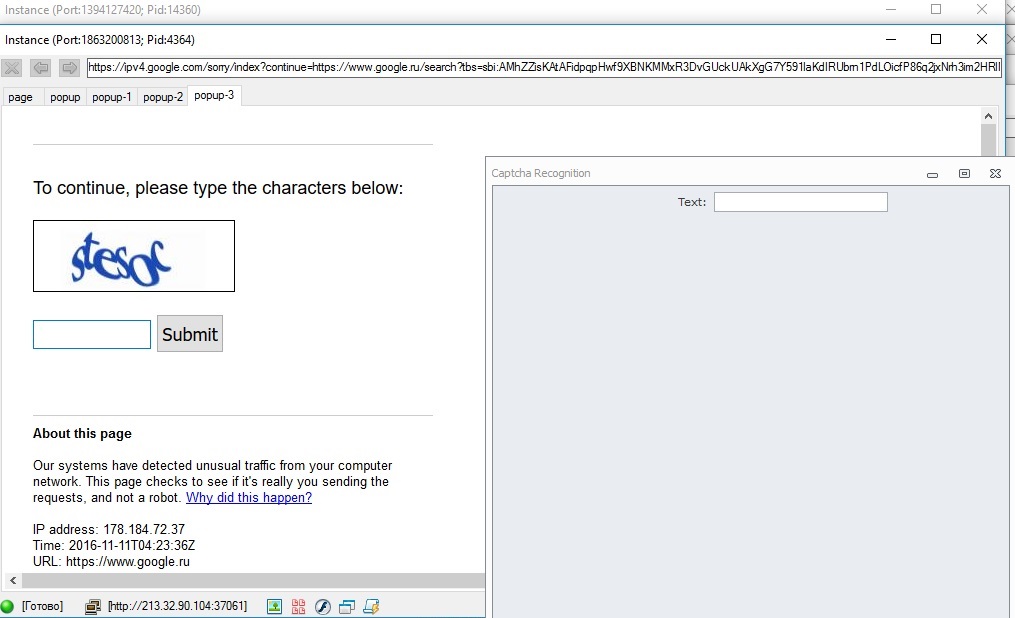The width and height of the screenshot is (1015, 618).
Task: Click the Time: 2016-11-11T04:23:36Z line
Action: coord(114,546)
